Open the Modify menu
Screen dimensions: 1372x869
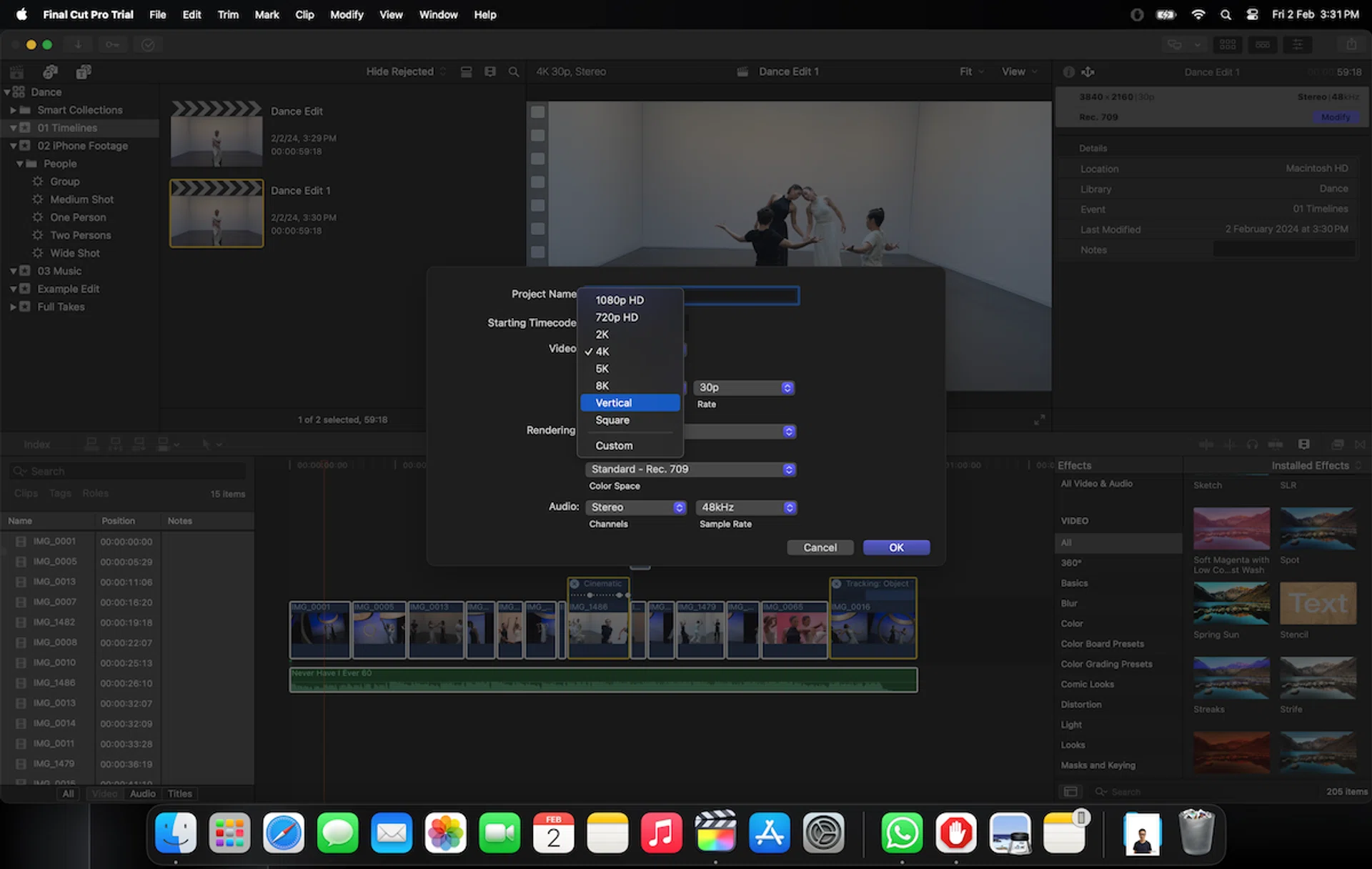tap(347, 14)
